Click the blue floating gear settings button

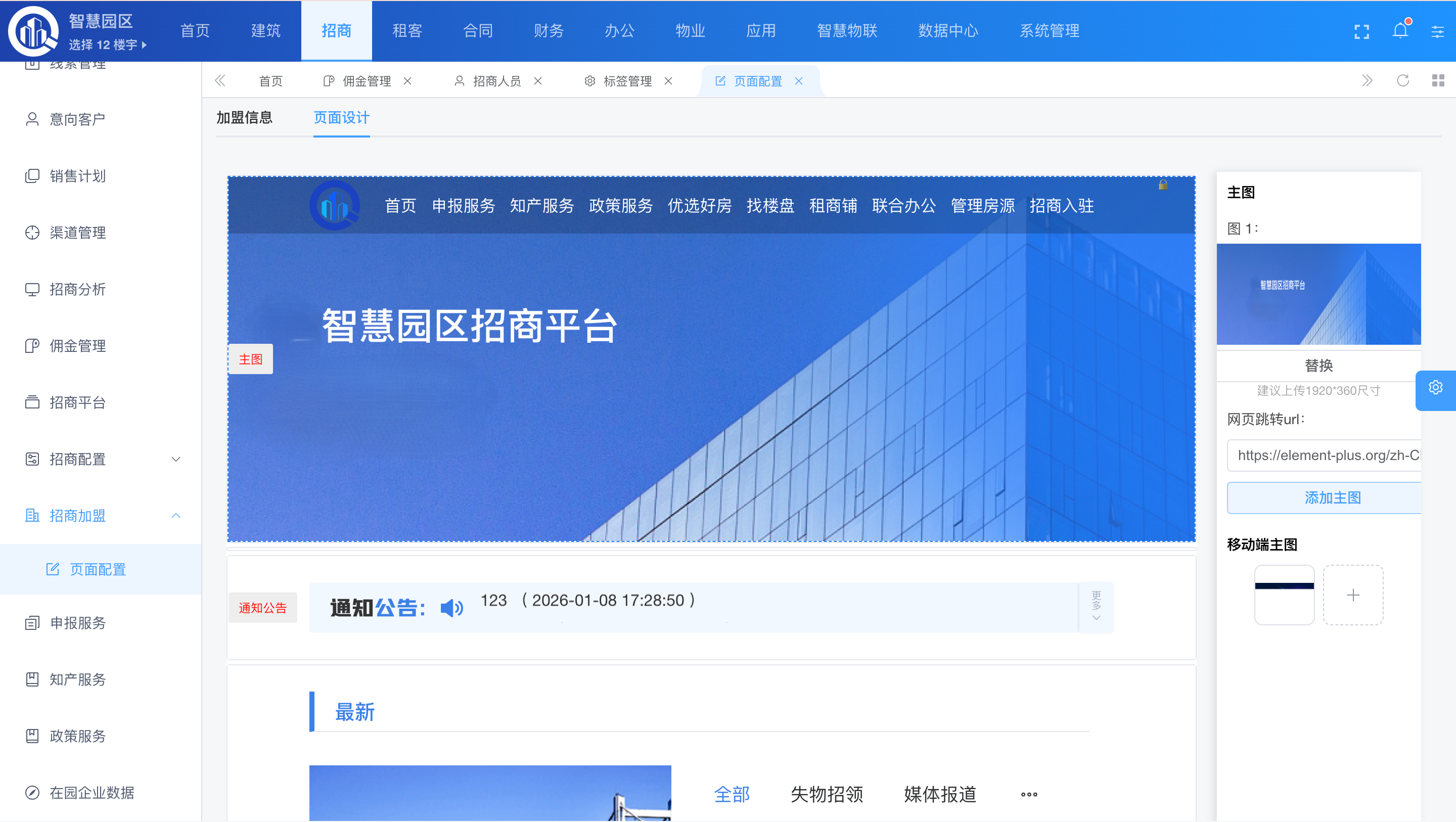(x=1435, y=388)
